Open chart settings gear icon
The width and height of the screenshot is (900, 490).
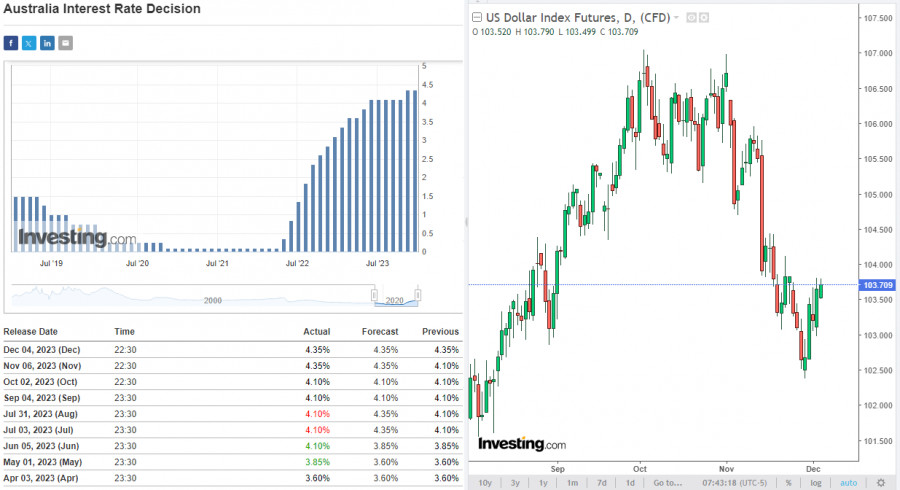click(x=880, y=483)
